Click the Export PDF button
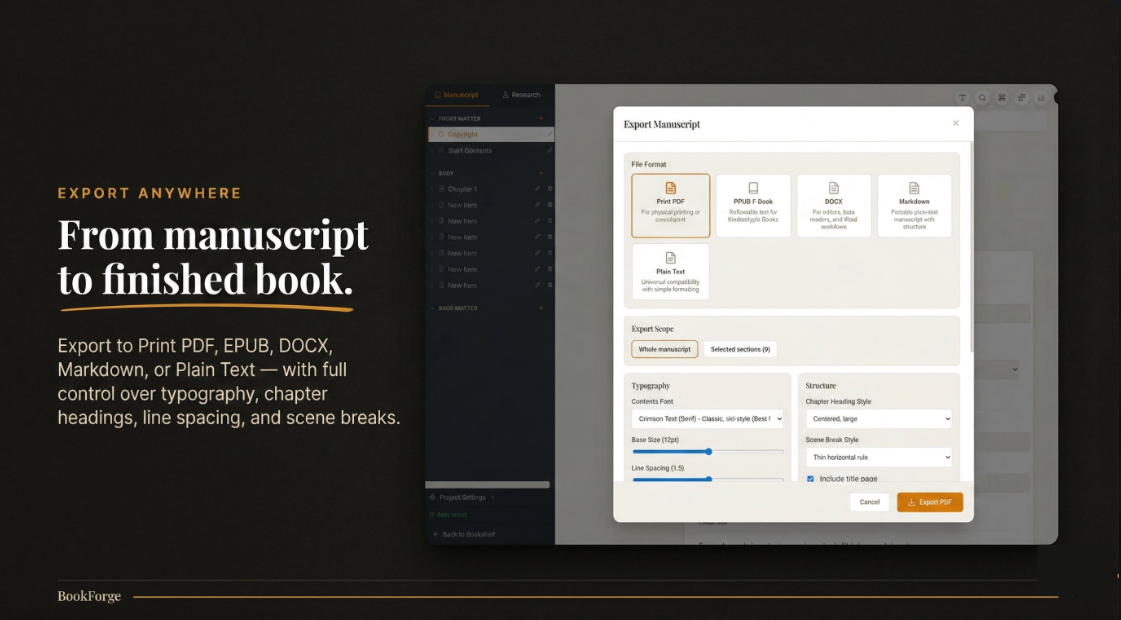1121x620 pixels. (x=930, y=502)
